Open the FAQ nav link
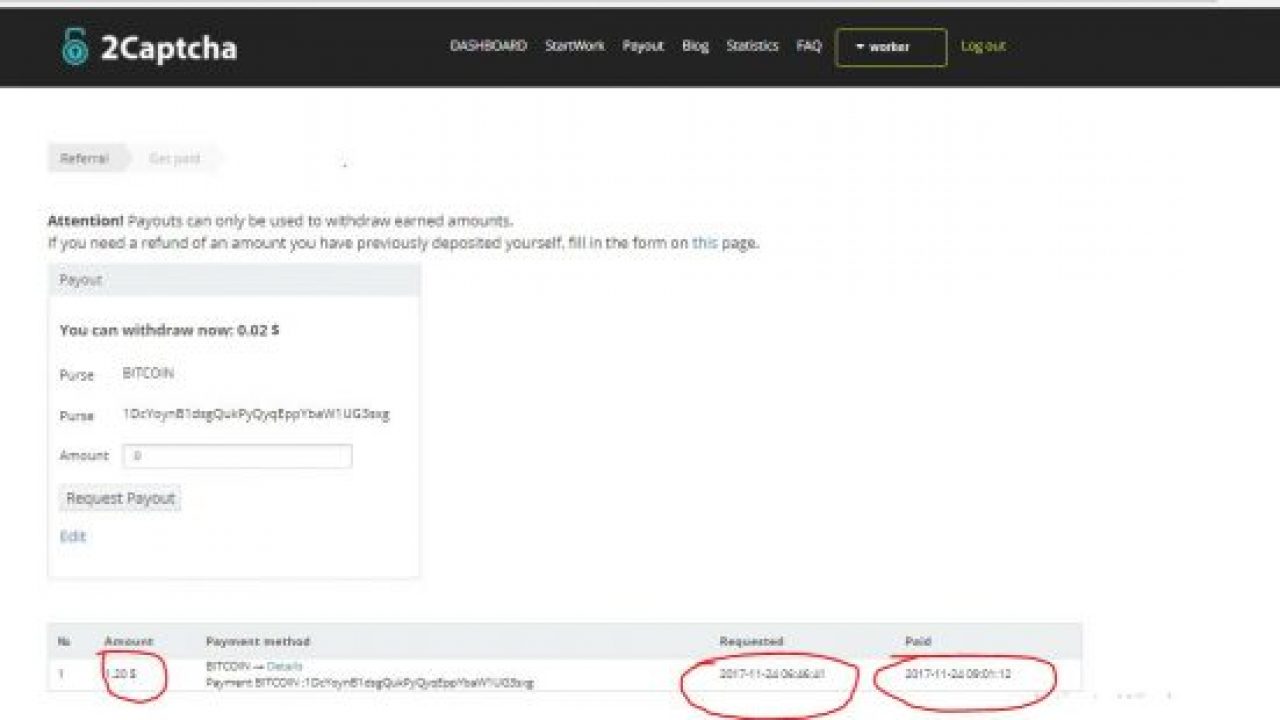The height and width of the screenshot is (720, 1280). point(809,46)
